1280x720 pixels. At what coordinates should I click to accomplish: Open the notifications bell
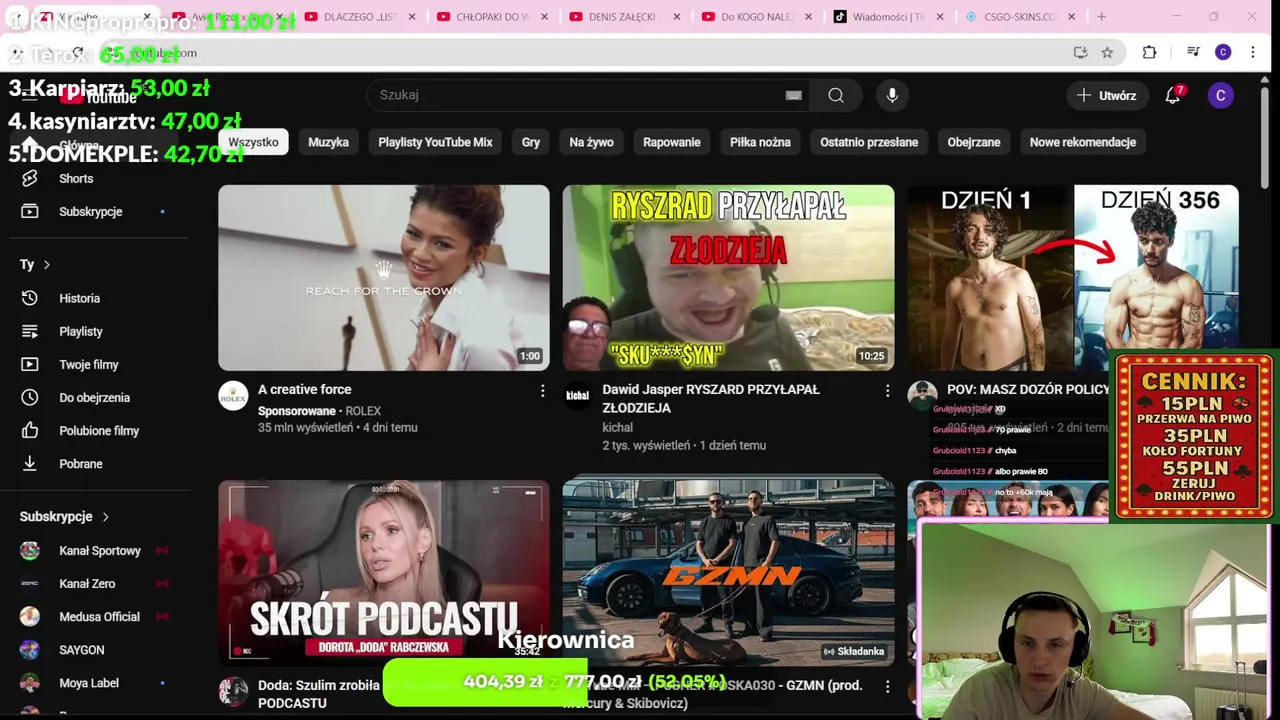click(1173, 95)
